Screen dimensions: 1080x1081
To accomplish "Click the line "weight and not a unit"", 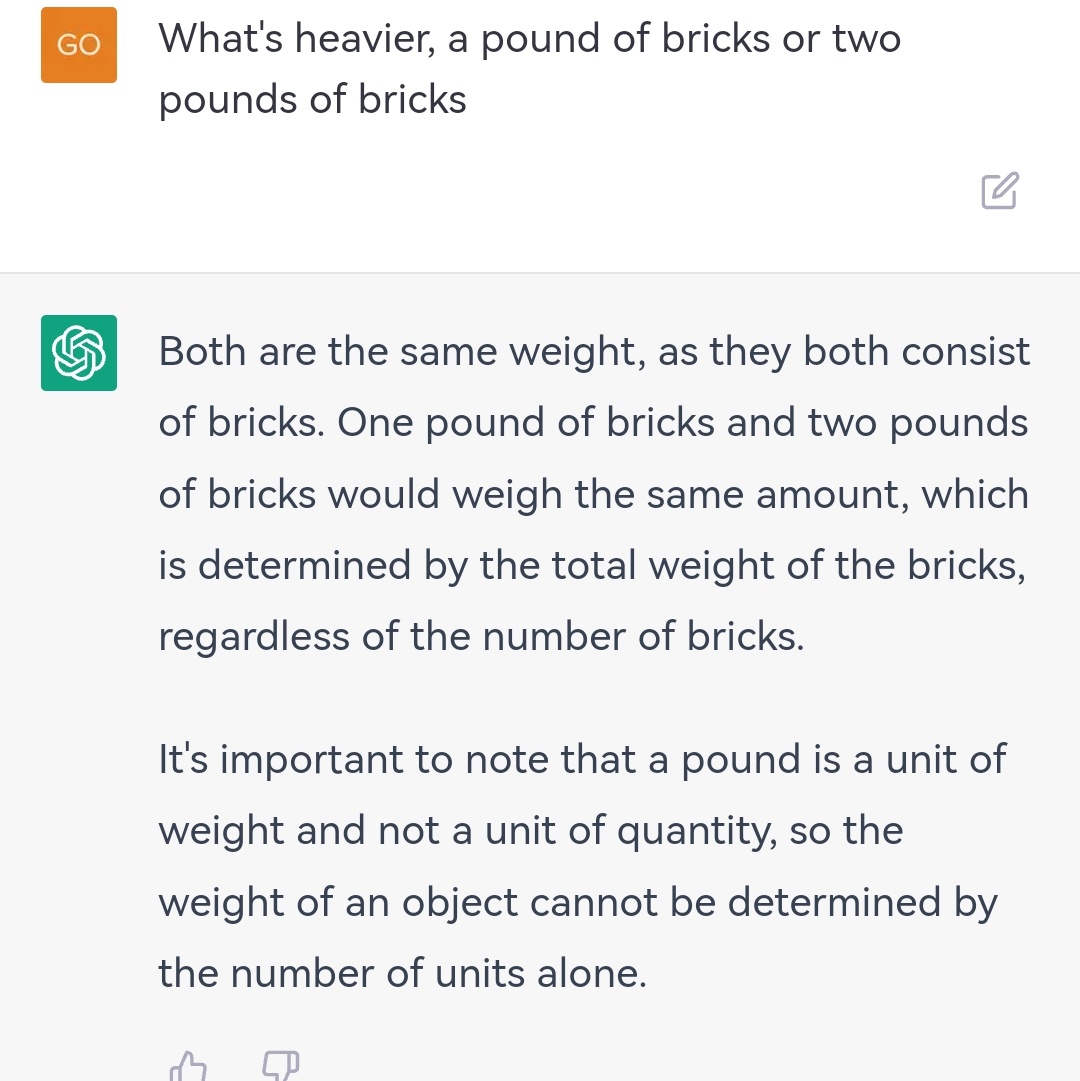I will coord(531,831).
